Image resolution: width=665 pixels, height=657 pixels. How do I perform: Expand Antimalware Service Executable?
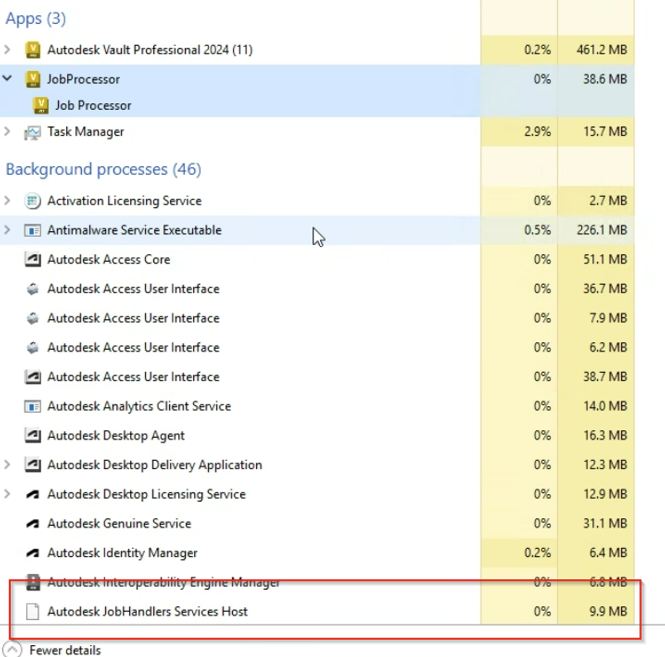(x=7, y=230)
